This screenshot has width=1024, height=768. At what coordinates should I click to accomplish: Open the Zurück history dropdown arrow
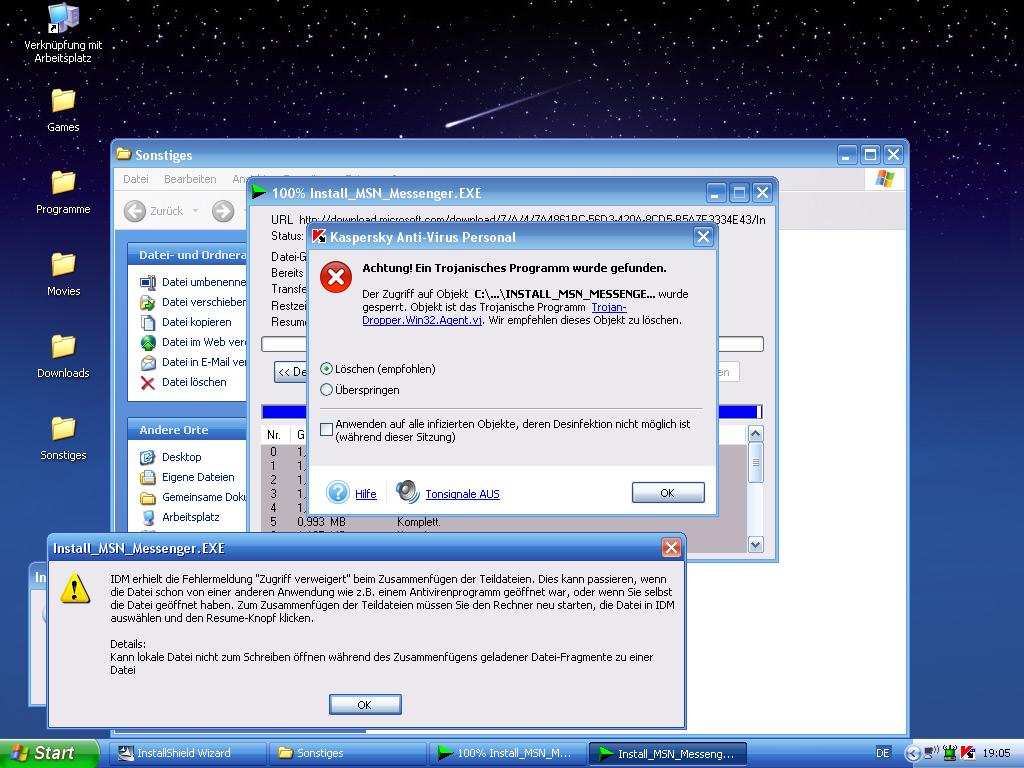coord(195,211)
